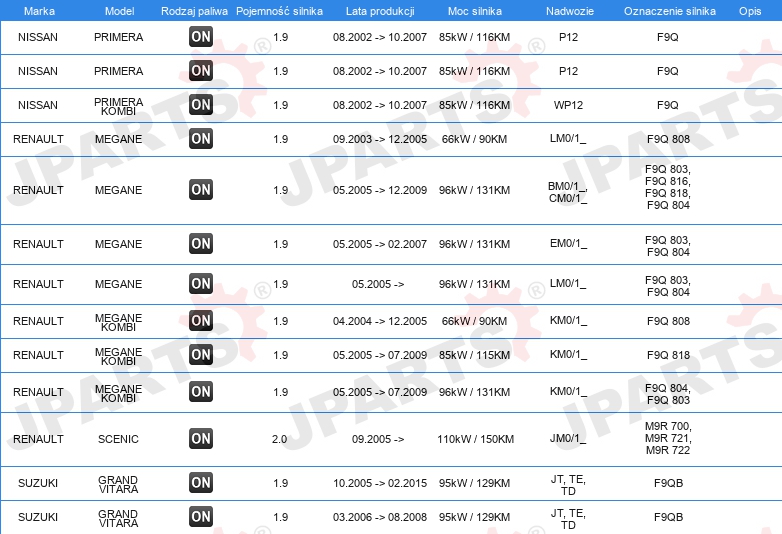Select 'F9QB' in the 10.2005 -> 02.2015 row

click(668, 483)
